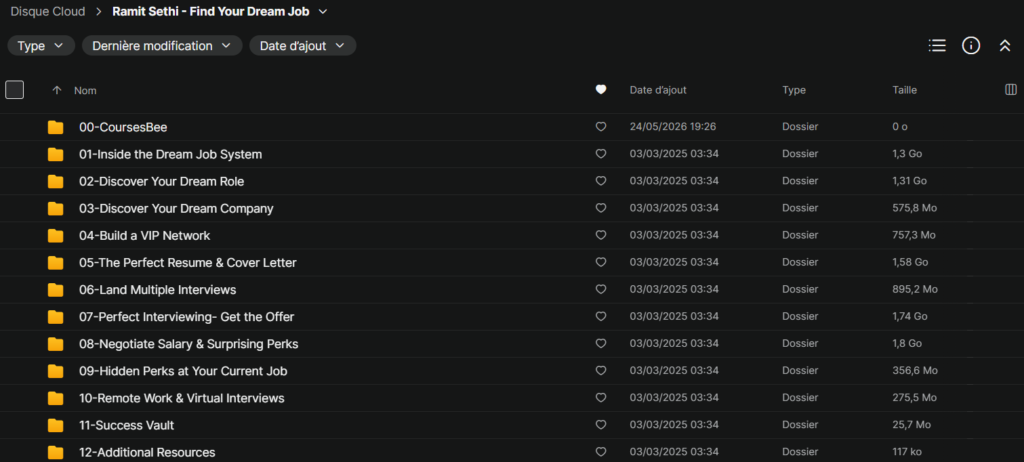Tick the select-all checkbox in the header
The width and height of the screenshot is (1024, 462).
(14, 90)
